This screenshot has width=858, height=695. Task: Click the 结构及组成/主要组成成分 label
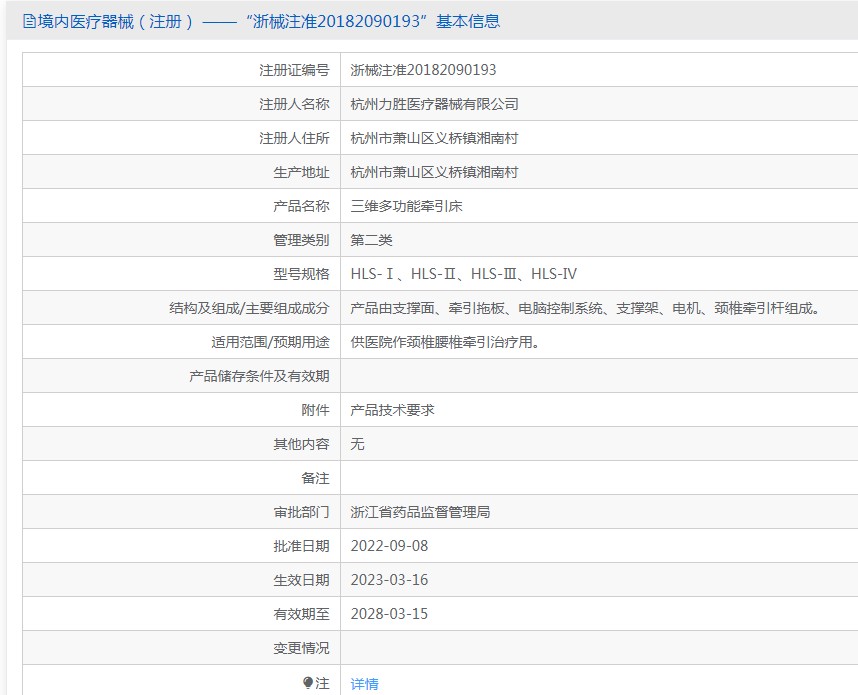coord(250,308)
